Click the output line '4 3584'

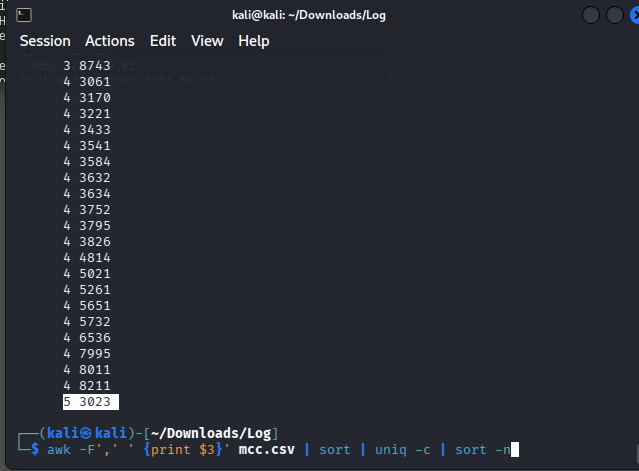pyautogui.click(x=87, y=162)
